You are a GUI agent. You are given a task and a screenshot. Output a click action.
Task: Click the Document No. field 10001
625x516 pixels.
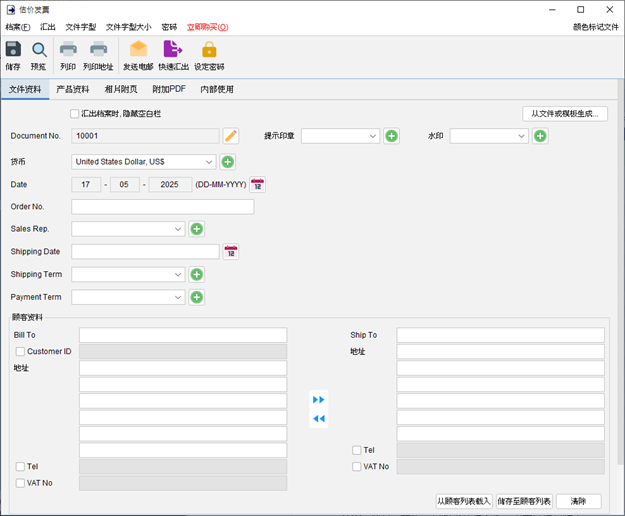pos(145,136)
